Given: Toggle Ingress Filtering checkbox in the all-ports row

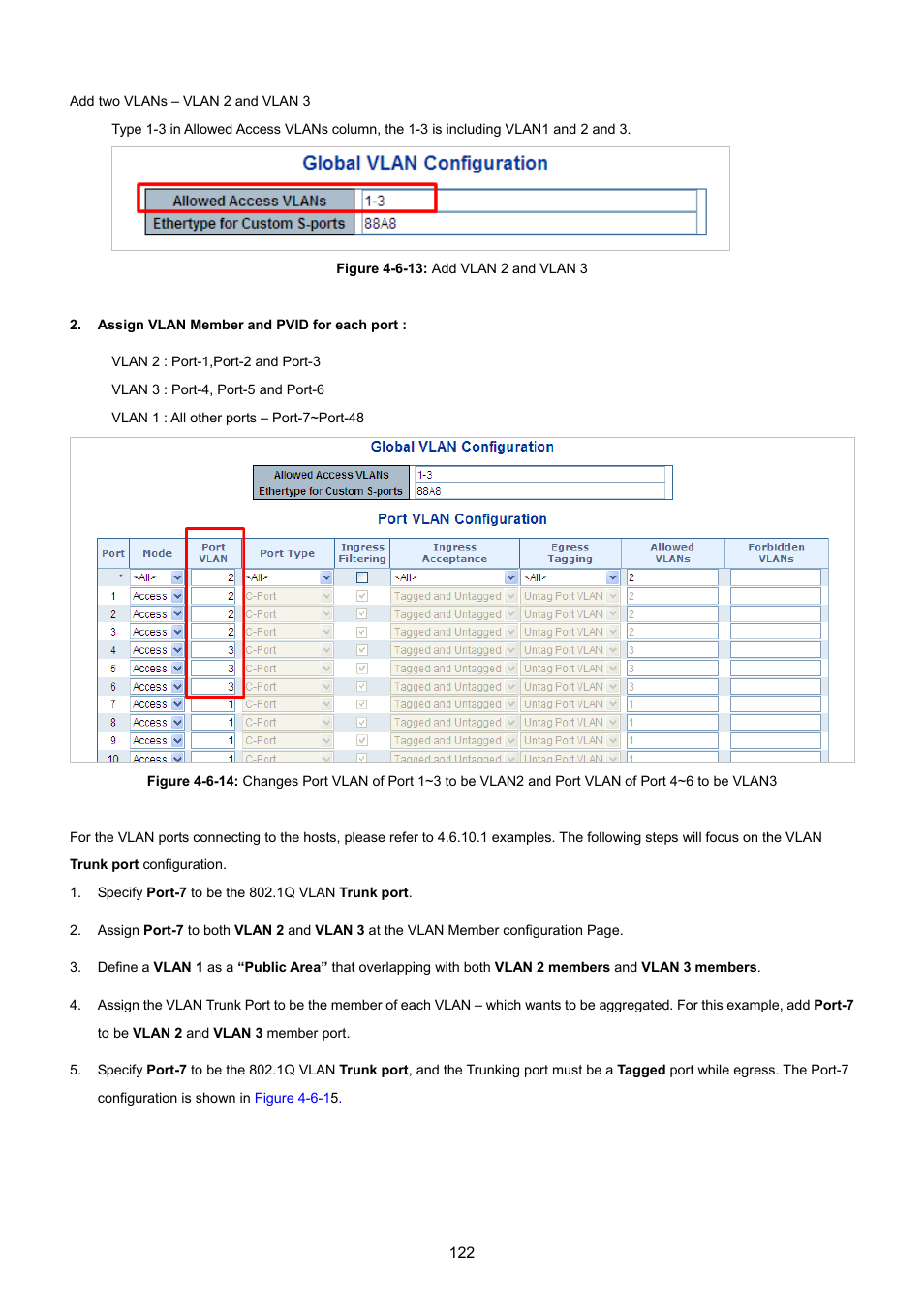Looking at the screenshot, I should click(362, 577).
